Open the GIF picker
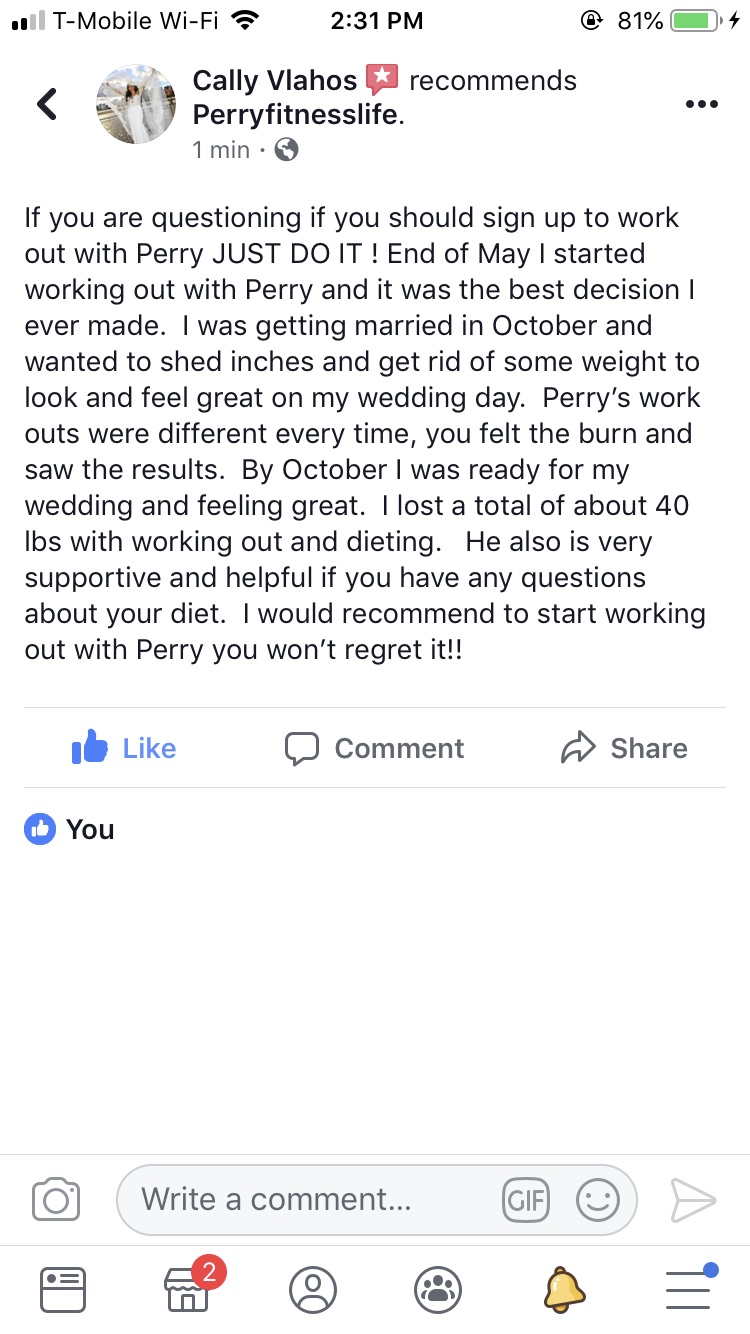 (526, 1199)
